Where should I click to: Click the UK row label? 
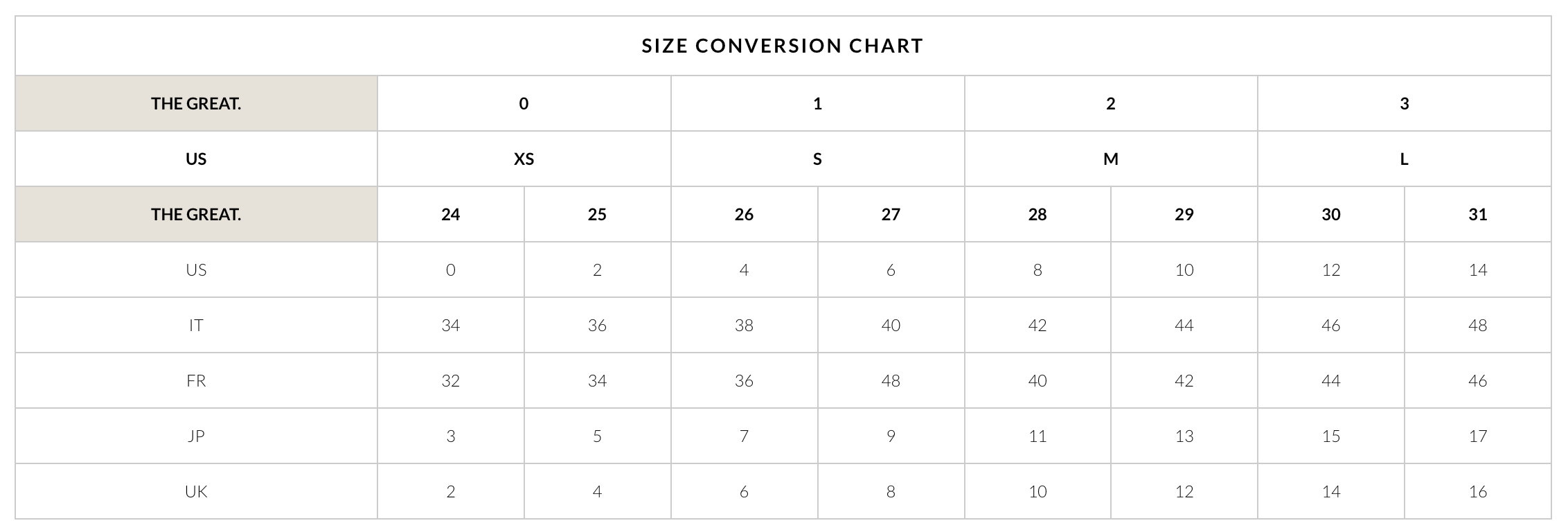[196, 491]
